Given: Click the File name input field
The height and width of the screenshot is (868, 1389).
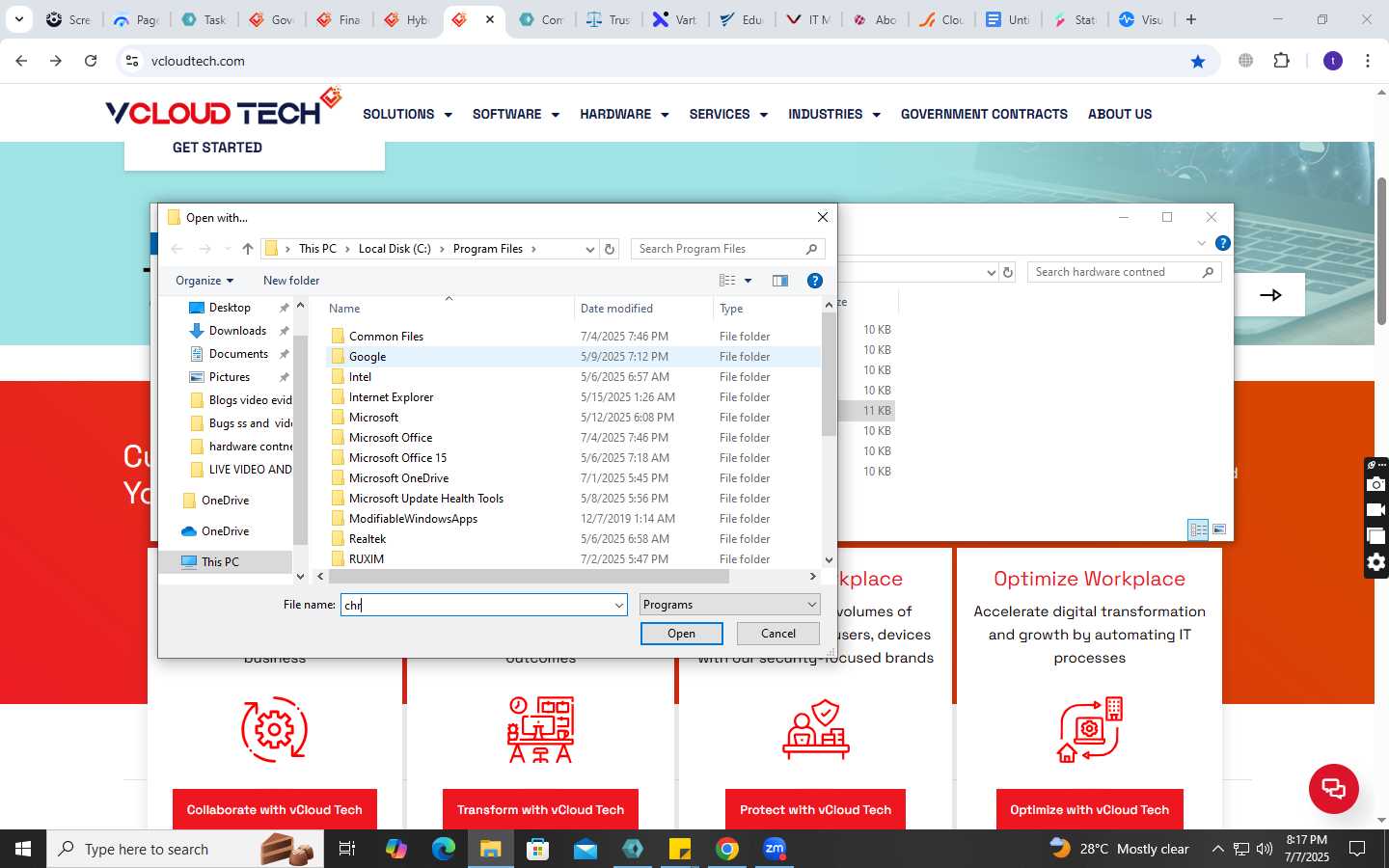Looking at the screenshot, I should coord(476,605).
